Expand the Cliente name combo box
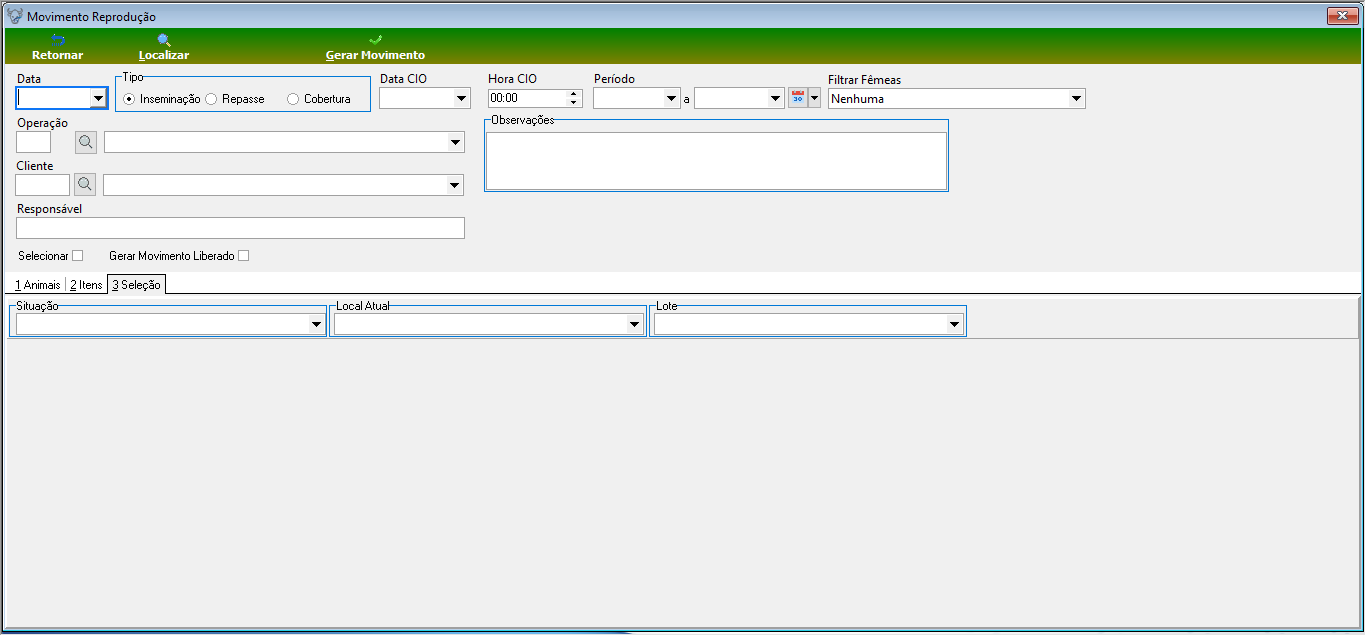Screen dimensions: 1366x636 tap(455, 185)
